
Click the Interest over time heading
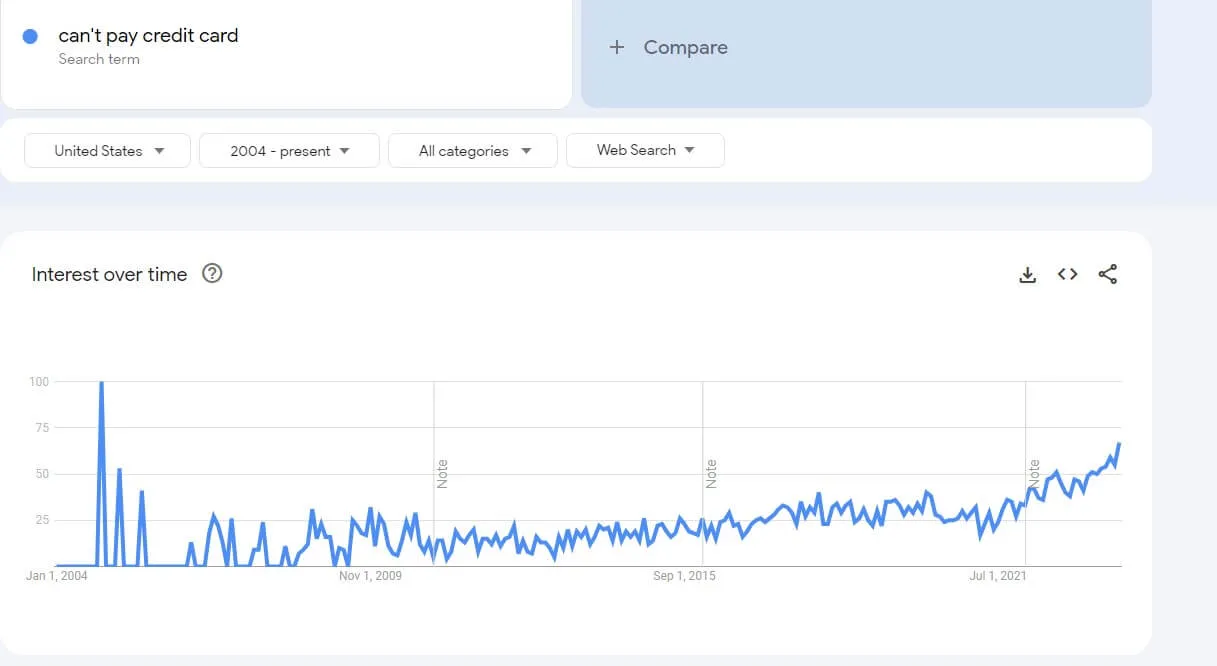point(109,275)
